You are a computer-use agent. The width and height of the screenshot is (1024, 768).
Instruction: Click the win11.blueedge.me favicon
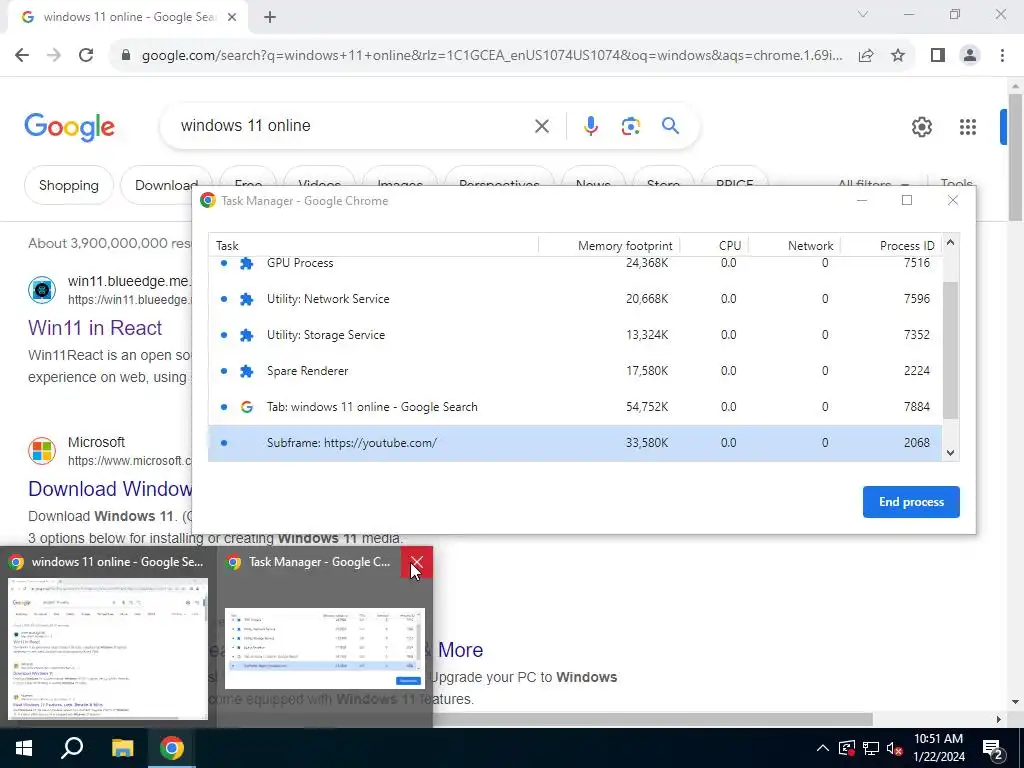(x=42, y=290)
